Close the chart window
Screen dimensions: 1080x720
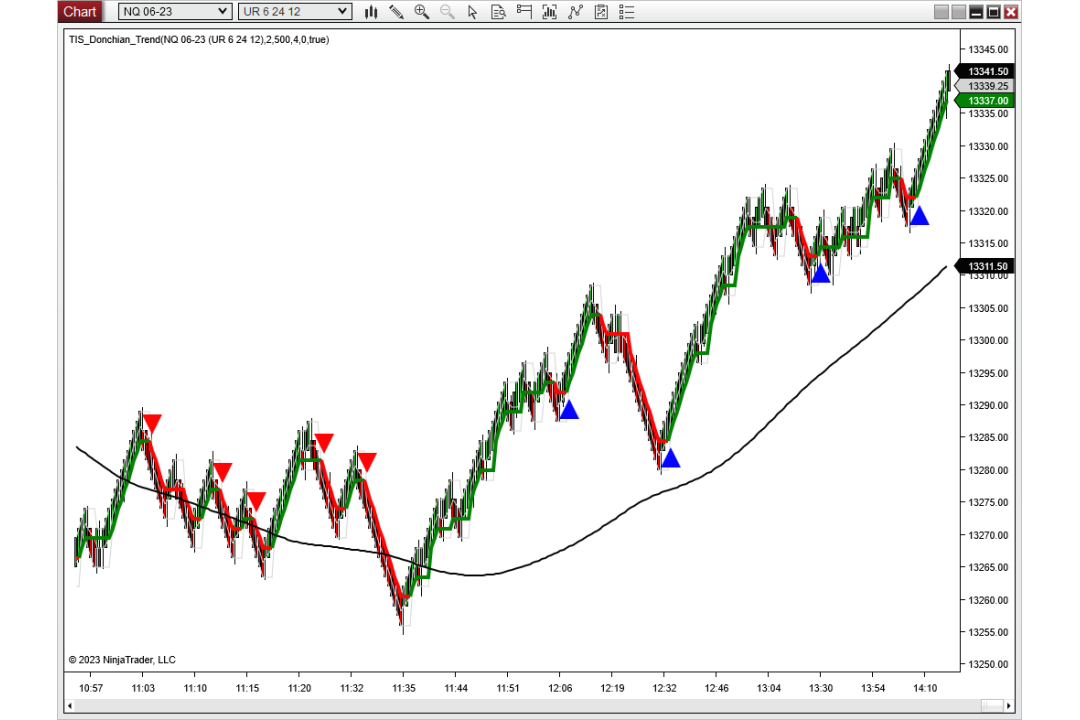point(1010,12)
